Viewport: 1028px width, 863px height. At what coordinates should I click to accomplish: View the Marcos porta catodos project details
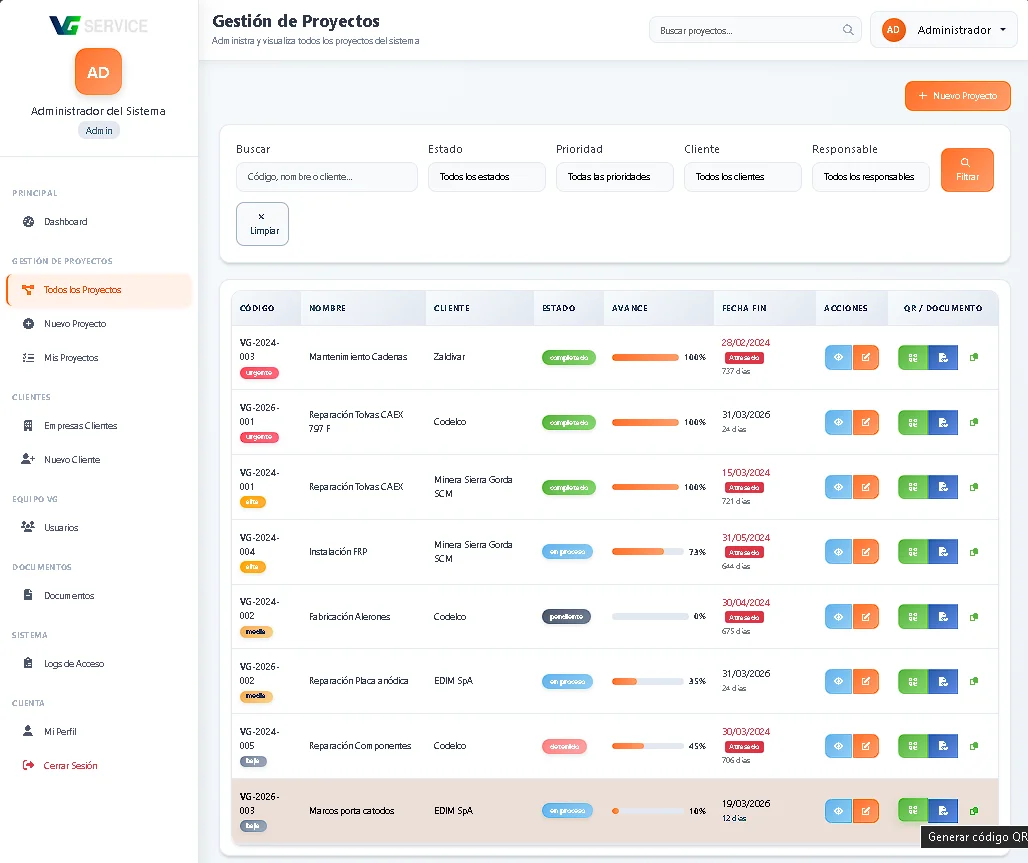pos(838,811)
